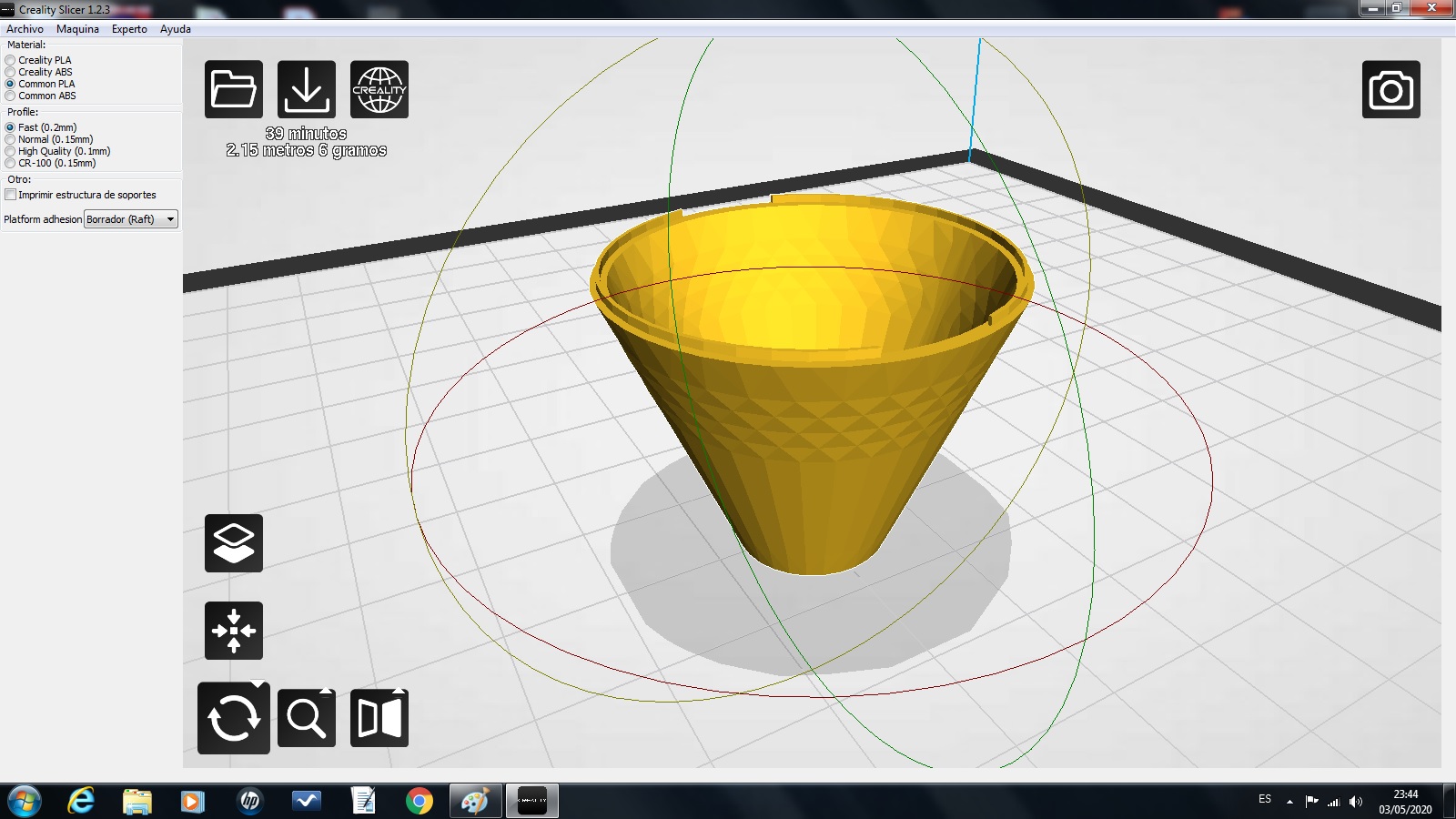Select High Quality (0.1mm) profile
1456x819 pixels.
point(11,151)
